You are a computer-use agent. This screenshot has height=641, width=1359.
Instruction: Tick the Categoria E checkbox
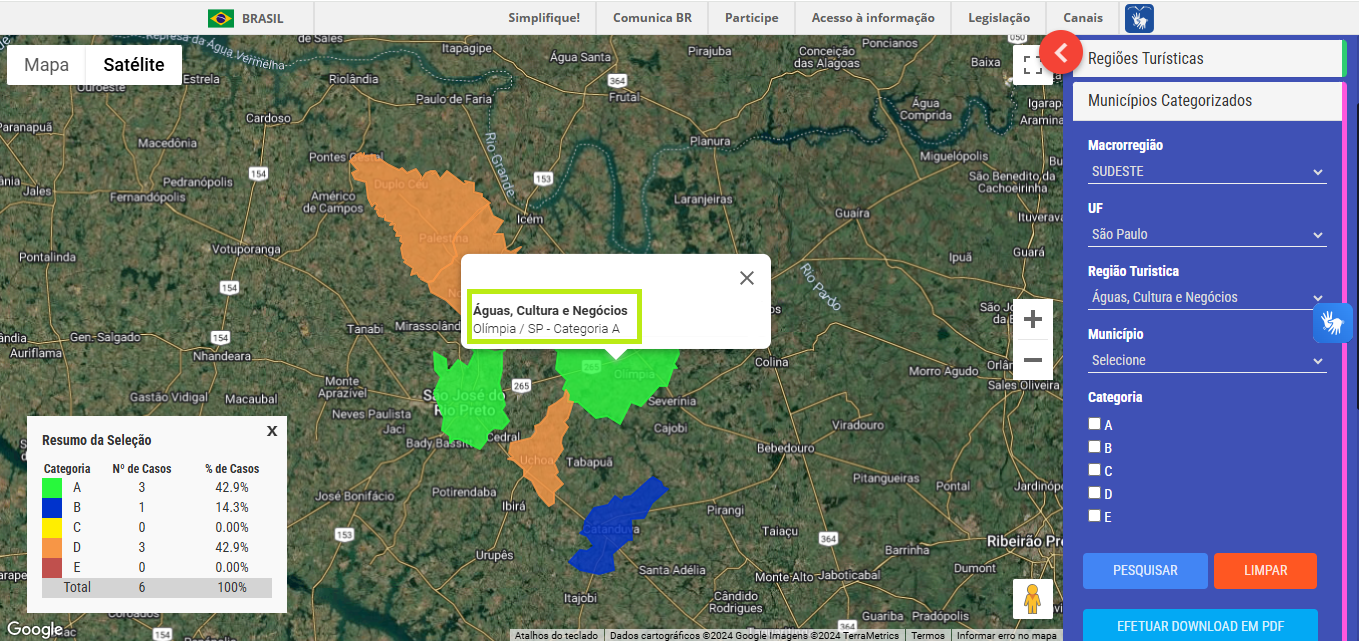(1095, 516)
